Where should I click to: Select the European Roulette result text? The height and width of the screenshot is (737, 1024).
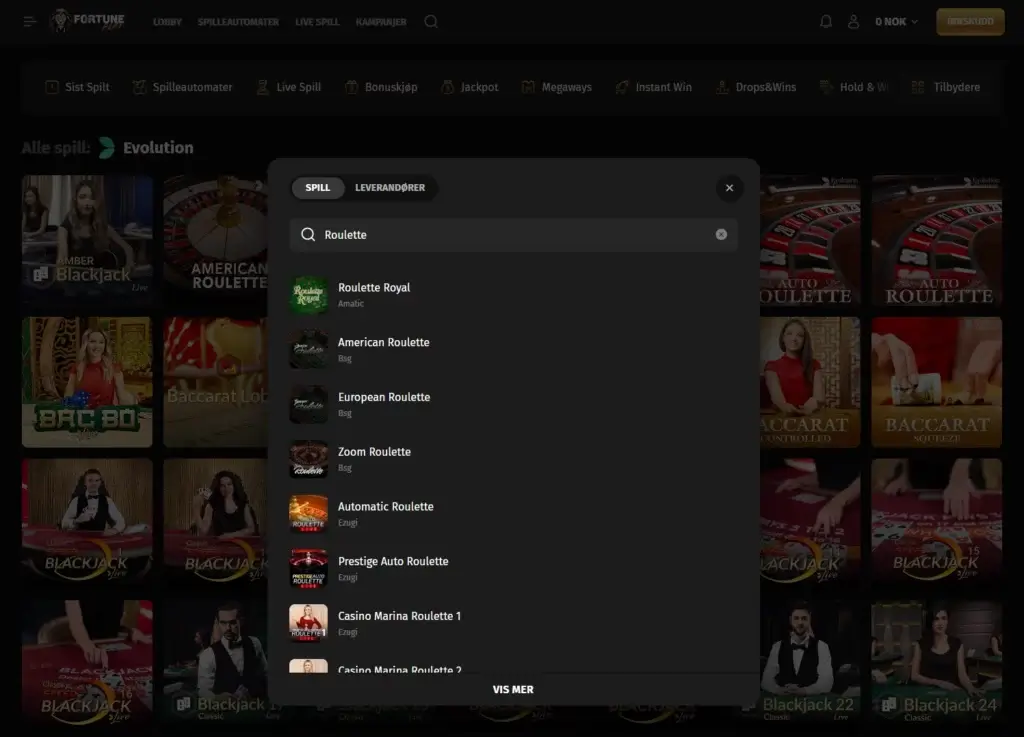[384, 398]
